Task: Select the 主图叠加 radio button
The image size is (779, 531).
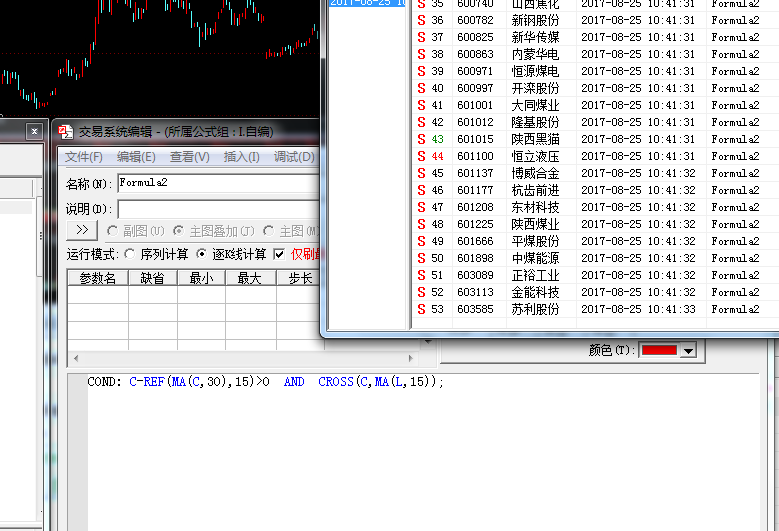Action: (178, 231)
